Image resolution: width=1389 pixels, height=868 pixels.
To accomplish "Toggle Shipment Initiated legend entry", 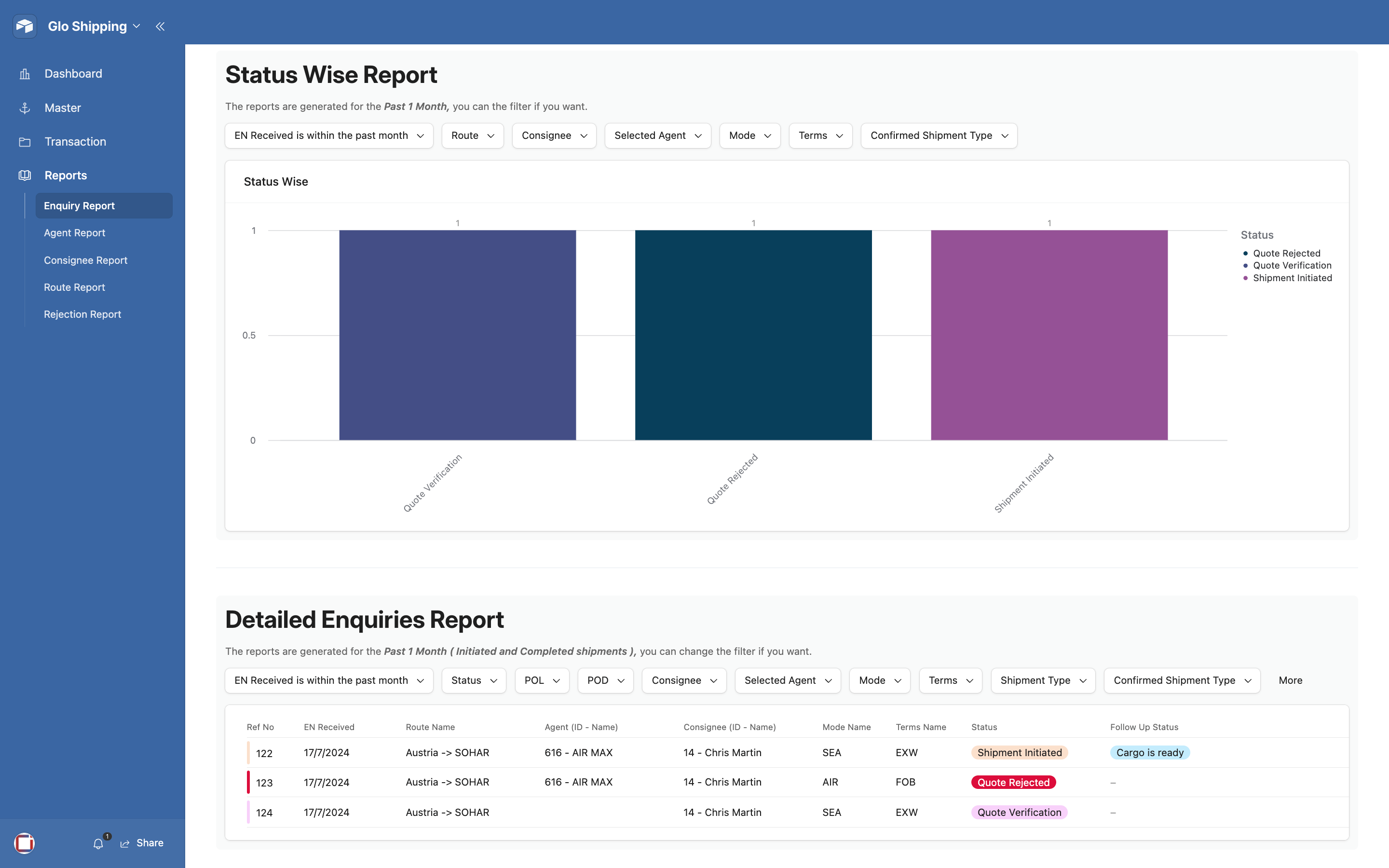I will pos(1292,278).
